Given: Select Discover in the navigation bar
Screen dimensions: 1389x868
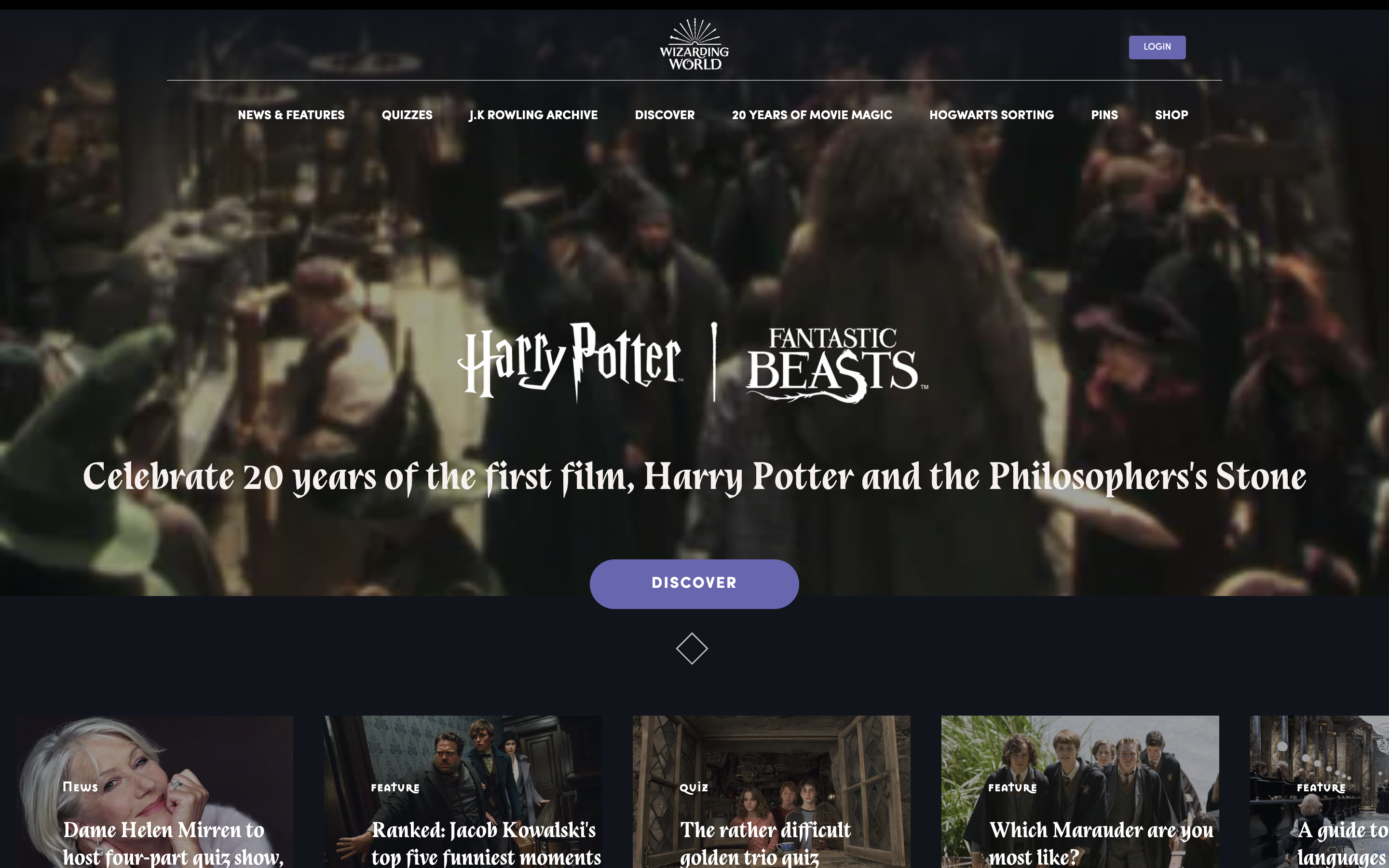Looking at the screenshot, I should point(665,115).
